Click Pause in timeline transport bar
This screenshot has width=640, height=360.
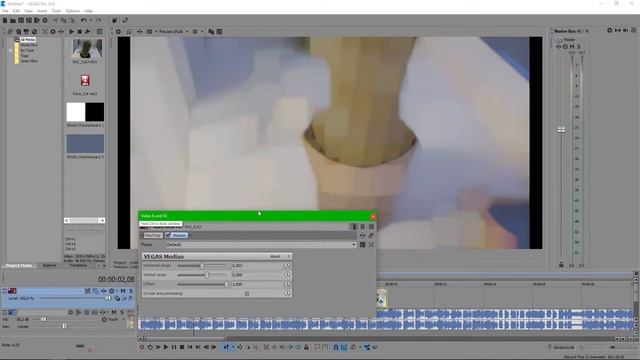tap(174, 347)
